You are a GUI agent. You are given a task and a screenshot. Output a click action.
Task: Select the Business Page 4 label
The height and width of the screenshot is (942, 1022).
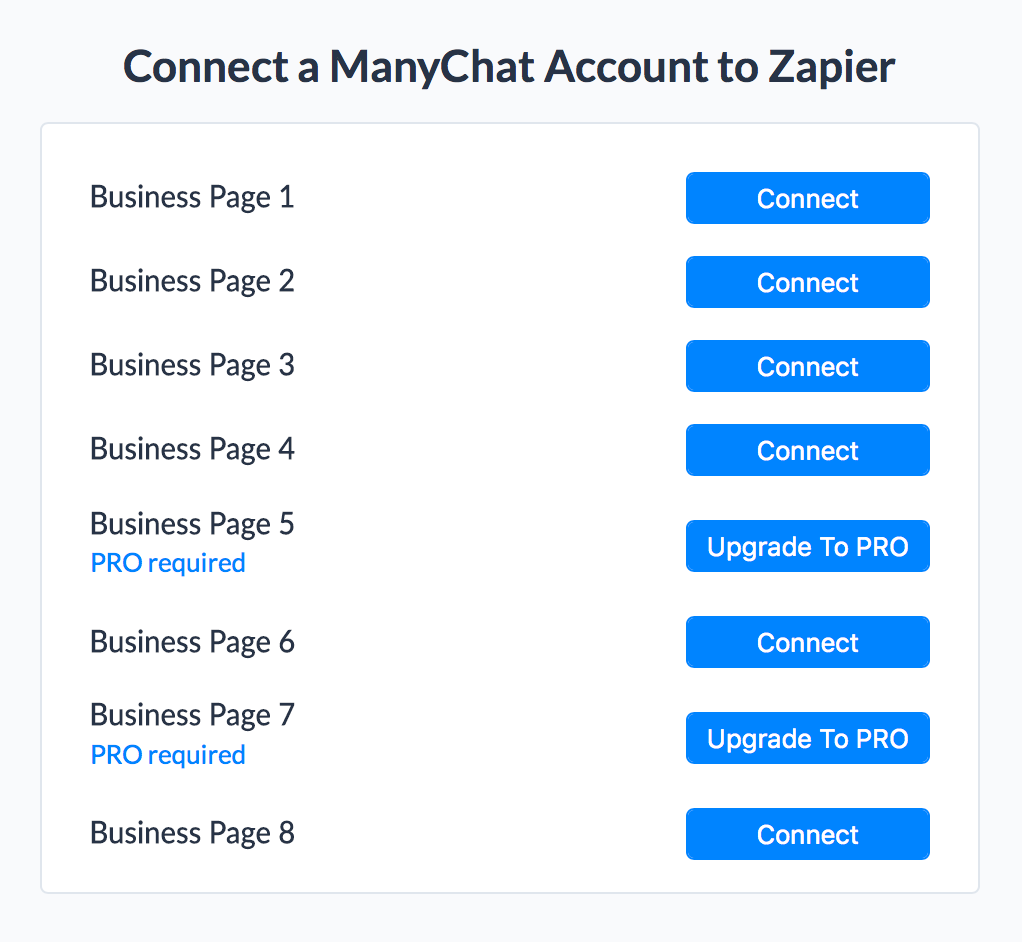pos(192,450)
